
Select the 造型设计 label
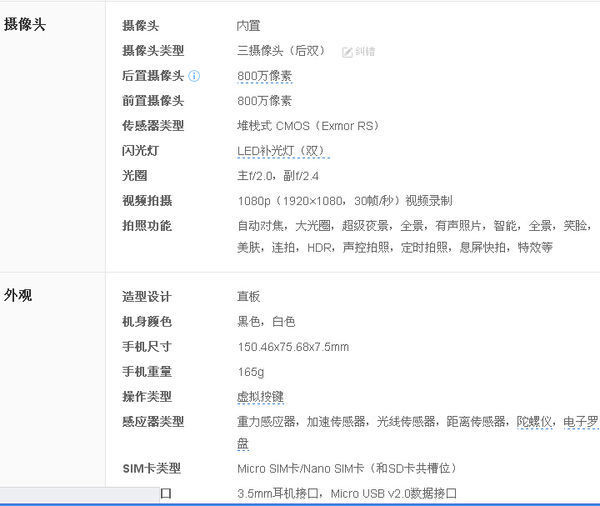[x=147, y=297]
